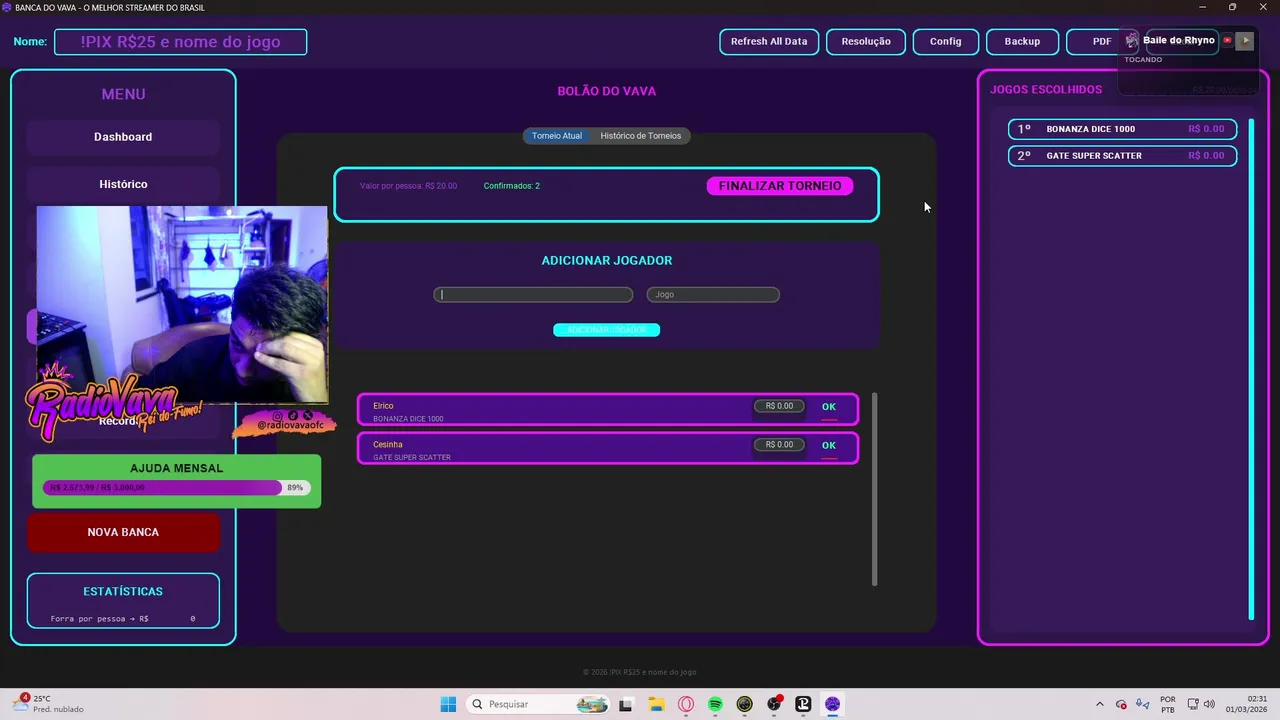Screen dimensions: 1280x720
Task: Click the Windows search box
Action: point(538,704)
